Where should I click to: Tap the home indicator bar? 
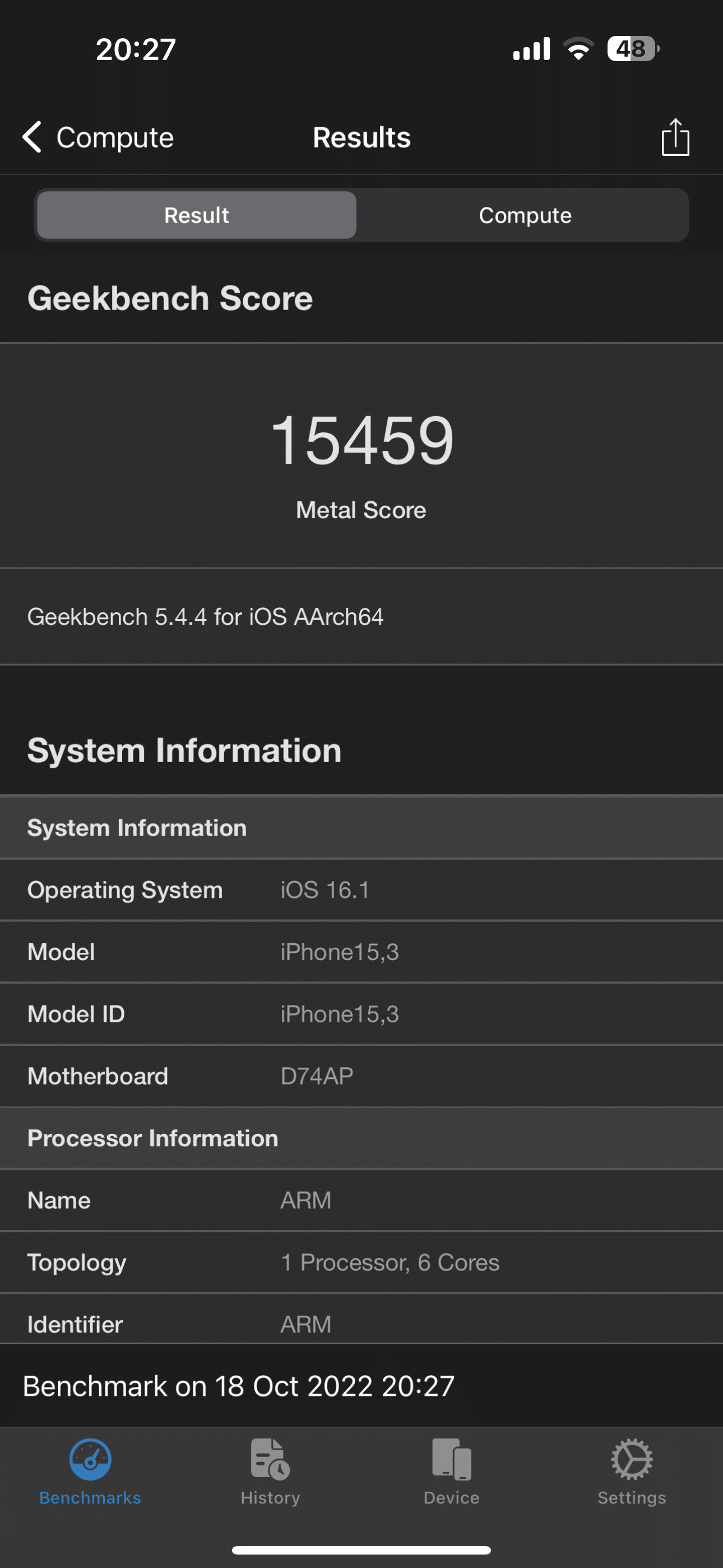click(x=361, y=1549)
